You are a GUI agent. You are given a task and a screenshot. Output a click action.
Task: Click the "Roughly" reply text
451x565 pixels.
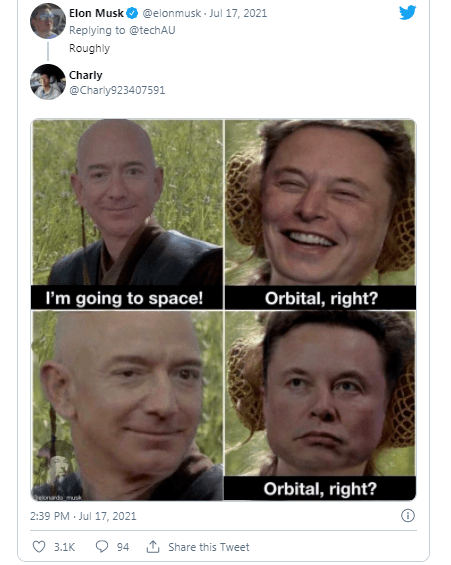[x=89, y=48]
